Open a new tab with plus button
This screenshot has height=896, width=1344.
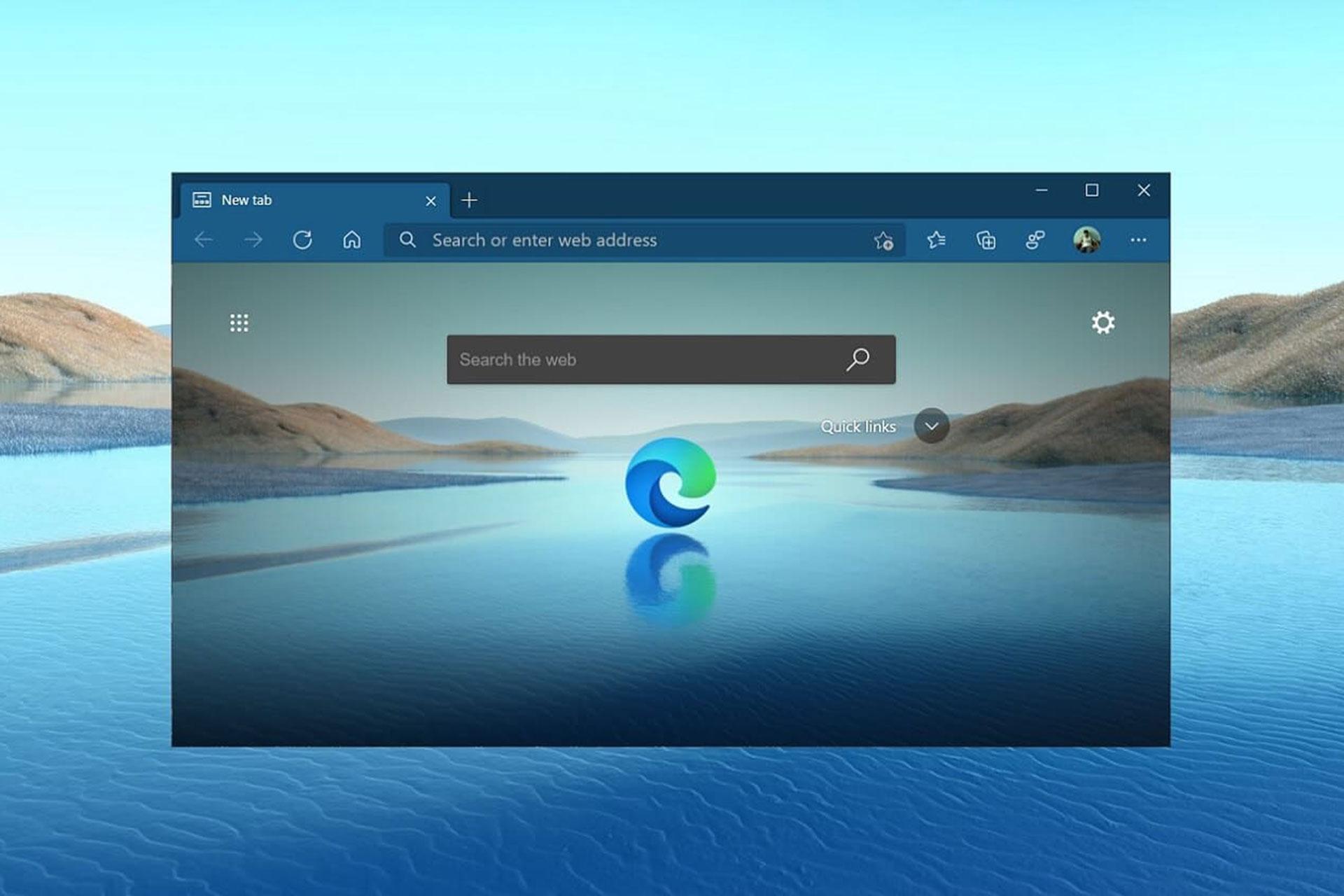469,200
